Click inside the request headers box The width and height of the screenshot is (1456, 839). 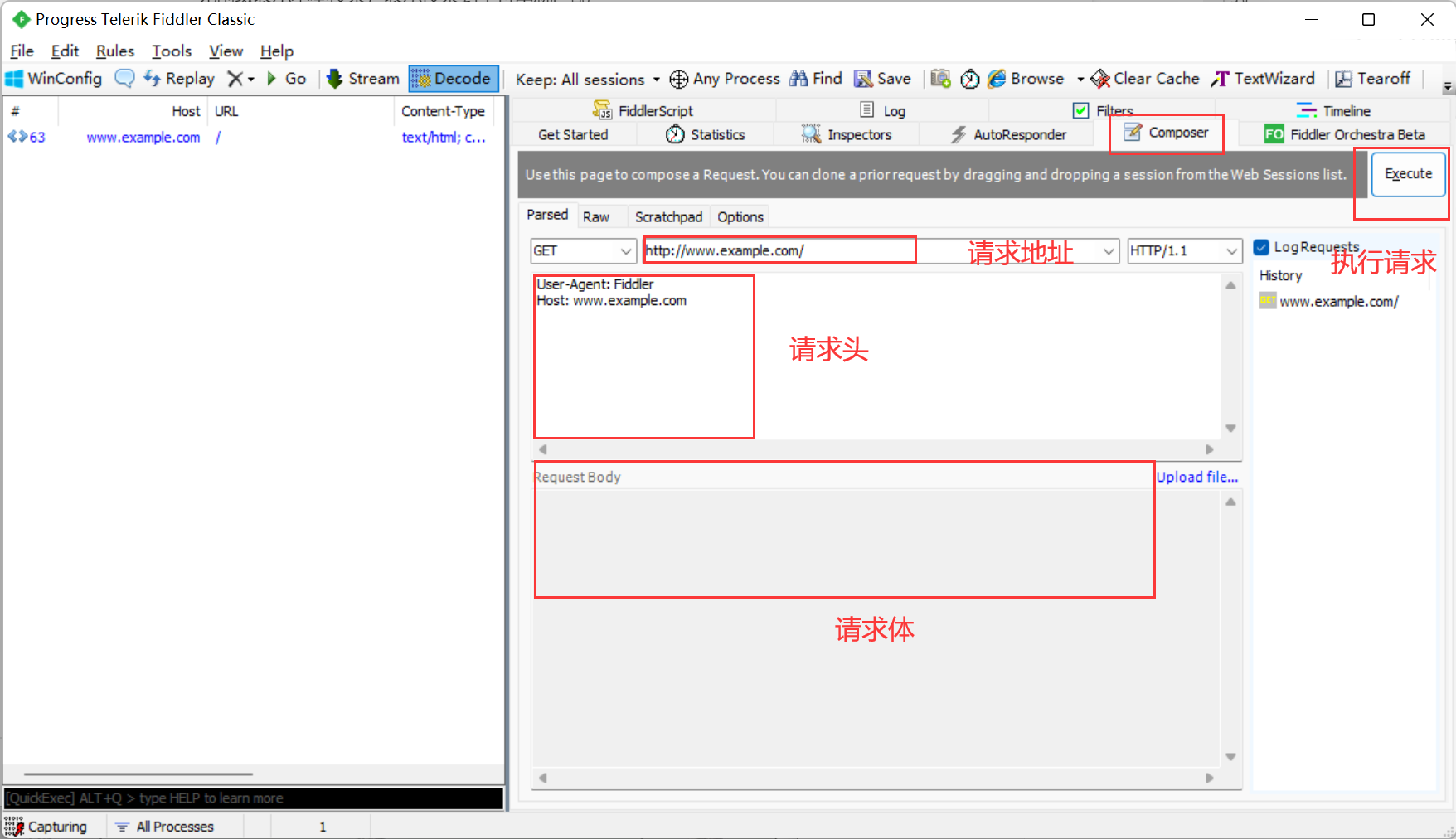pyautogui.click(x=876, y=356)
